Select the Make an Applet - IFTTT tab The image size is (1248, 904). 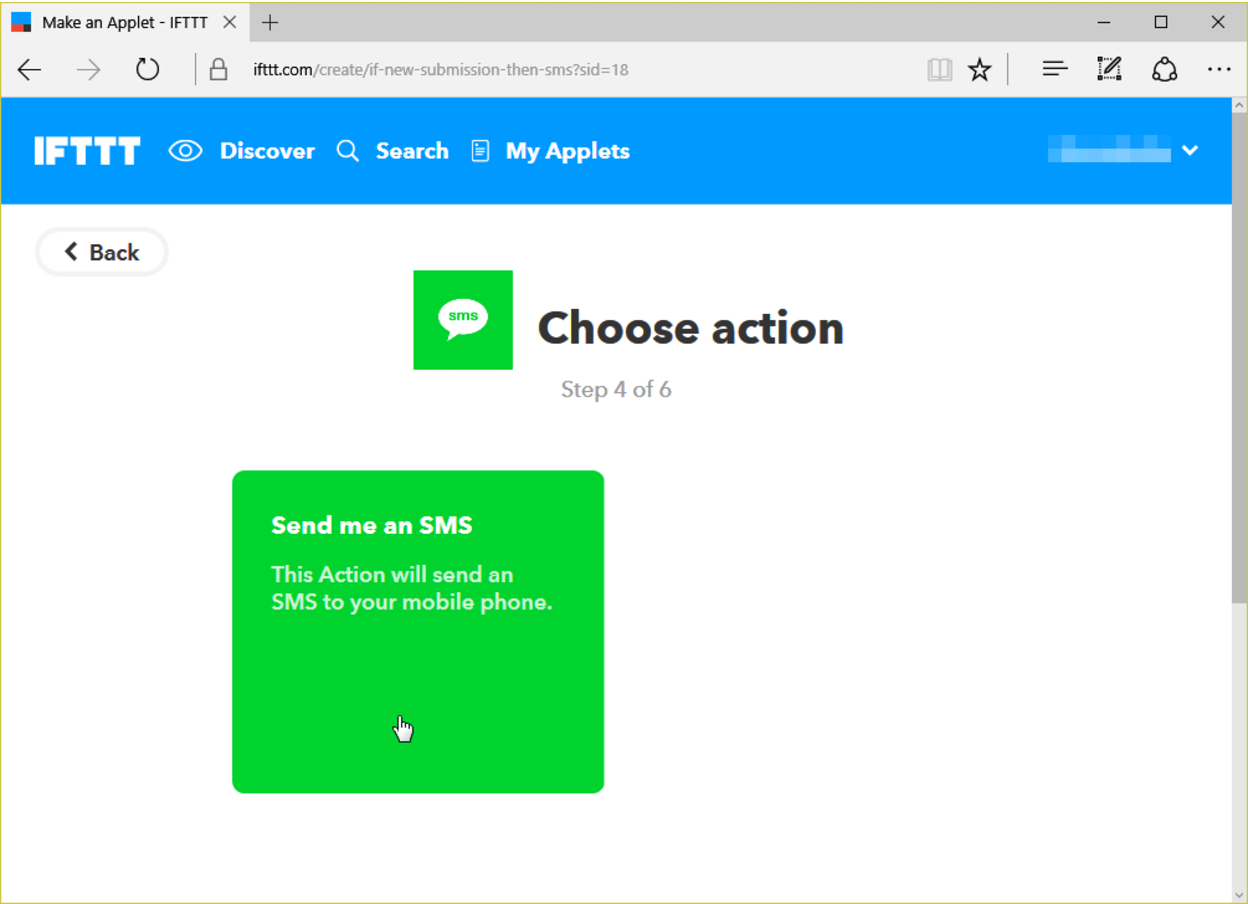[x=124, y=22]
